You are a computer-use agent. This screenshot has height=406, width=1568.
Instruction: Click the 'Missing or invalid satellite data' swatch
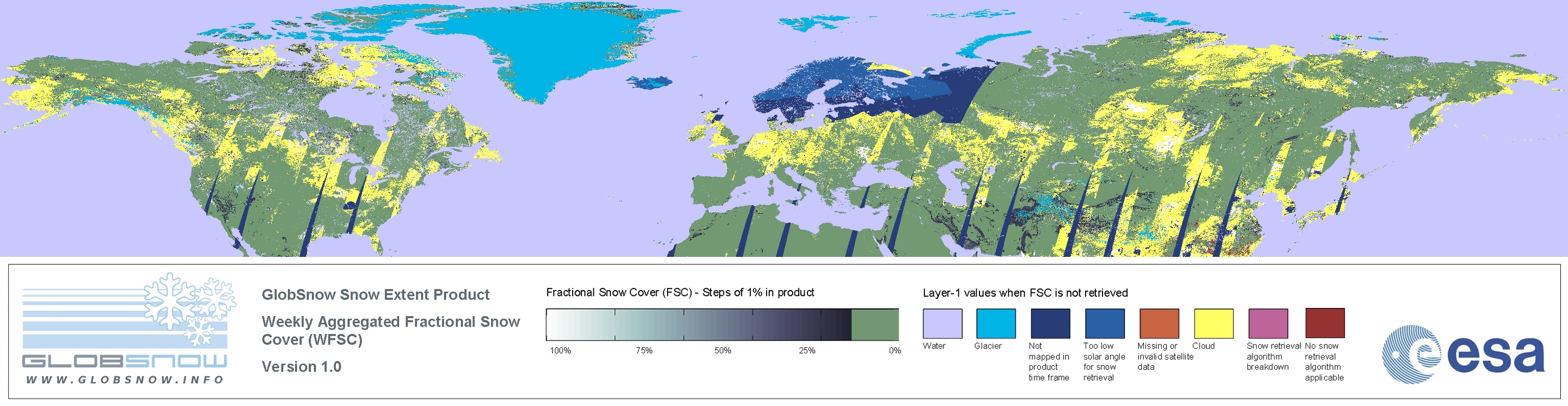point(1159,323)
